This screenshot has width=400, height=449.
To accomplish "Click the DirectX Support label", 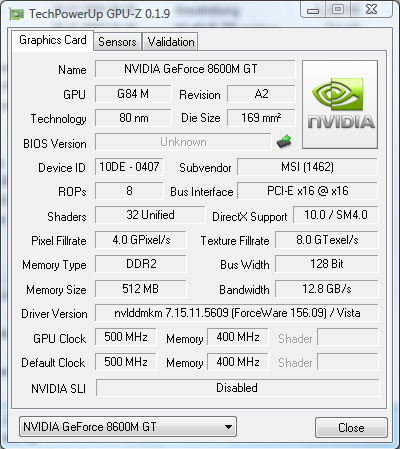I will pyautogui.click(x=250, y=217).
